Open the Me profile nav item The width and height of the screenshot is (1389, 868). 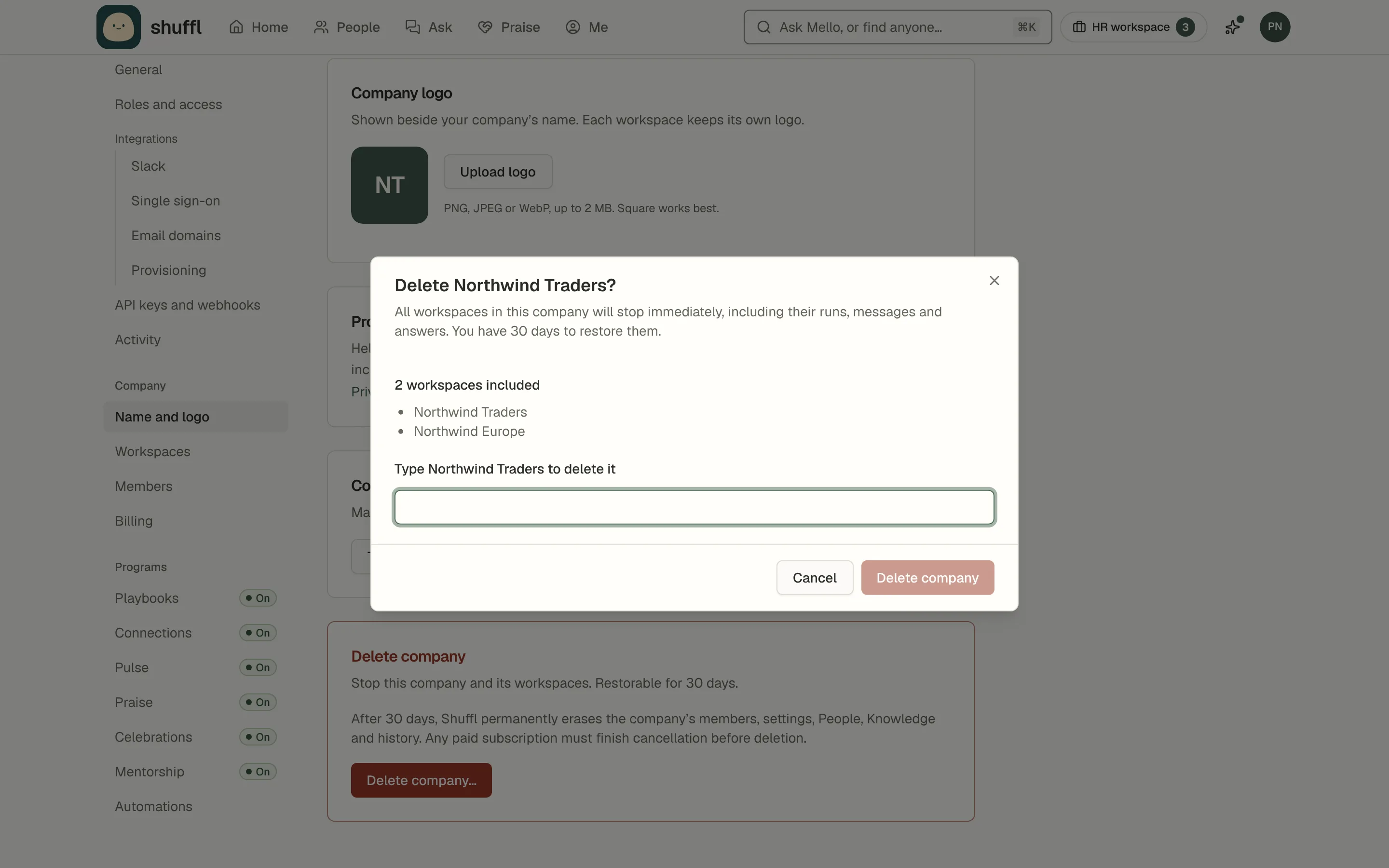point(586,27)
